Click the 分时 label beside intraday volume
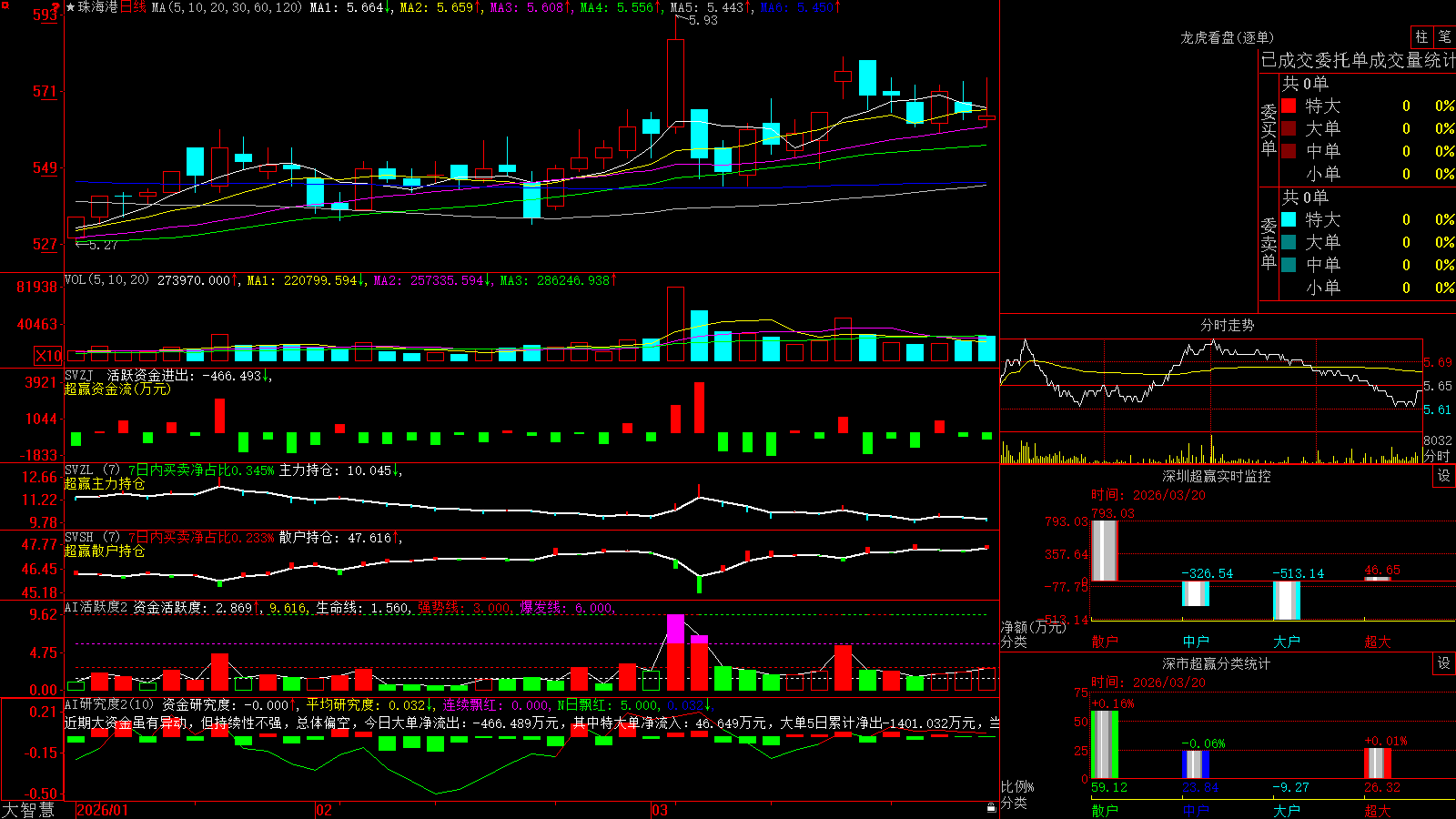This screenshot has width=1456, height=819. pyautogui.click(x=1437, y=456)
